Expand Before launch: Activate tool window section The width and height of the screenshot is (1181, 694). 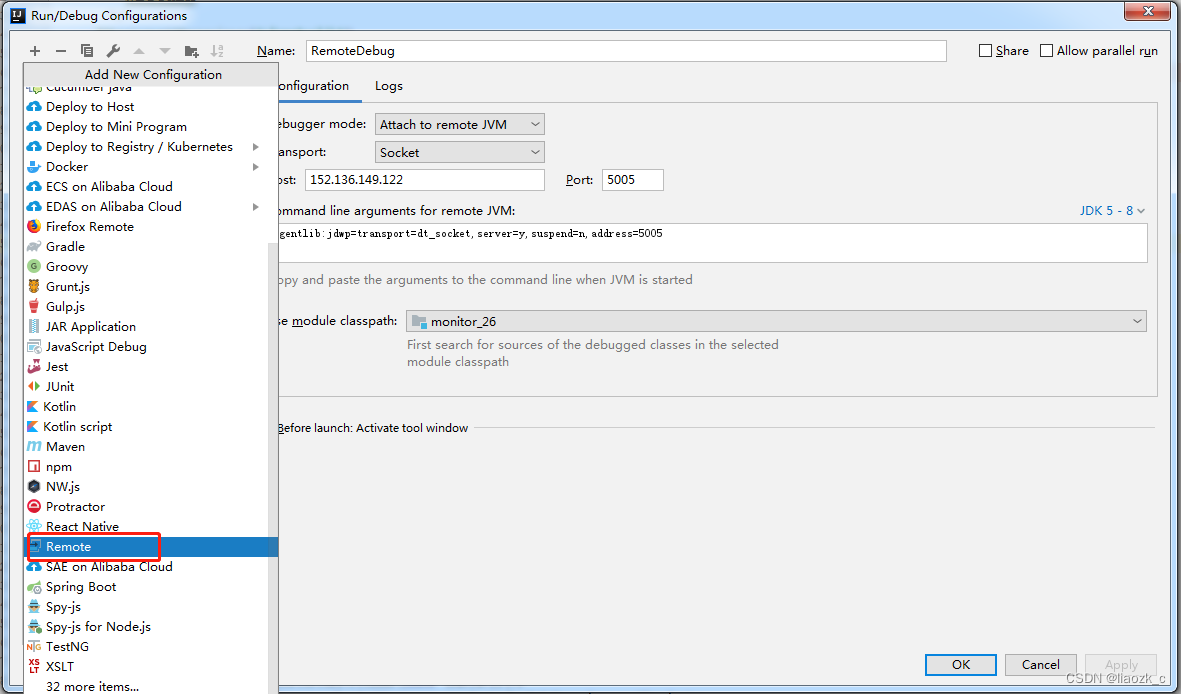pos(373,428)
